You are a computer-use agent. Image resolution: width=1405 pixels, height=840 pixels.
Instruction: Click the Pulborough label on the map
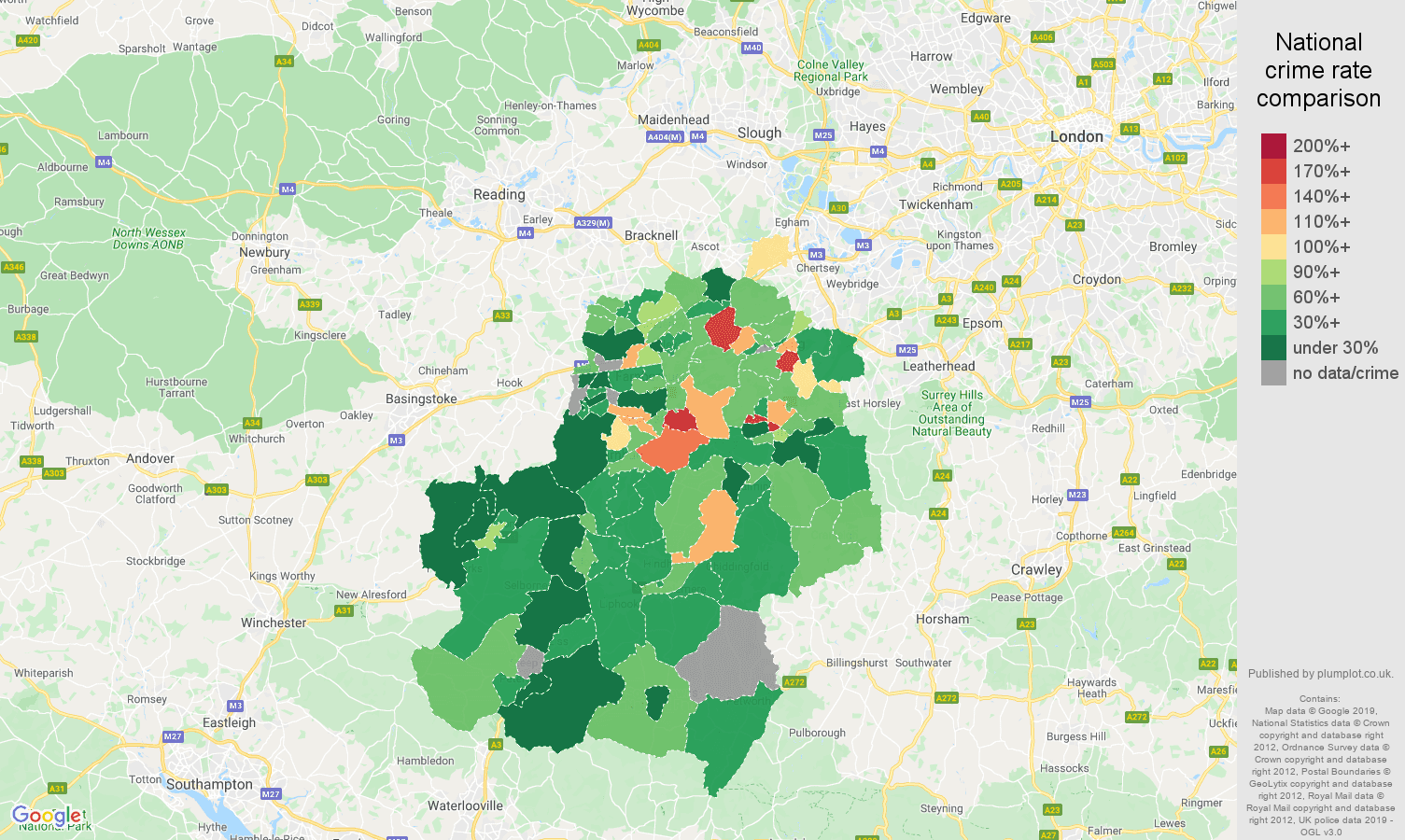coord(817,733)
